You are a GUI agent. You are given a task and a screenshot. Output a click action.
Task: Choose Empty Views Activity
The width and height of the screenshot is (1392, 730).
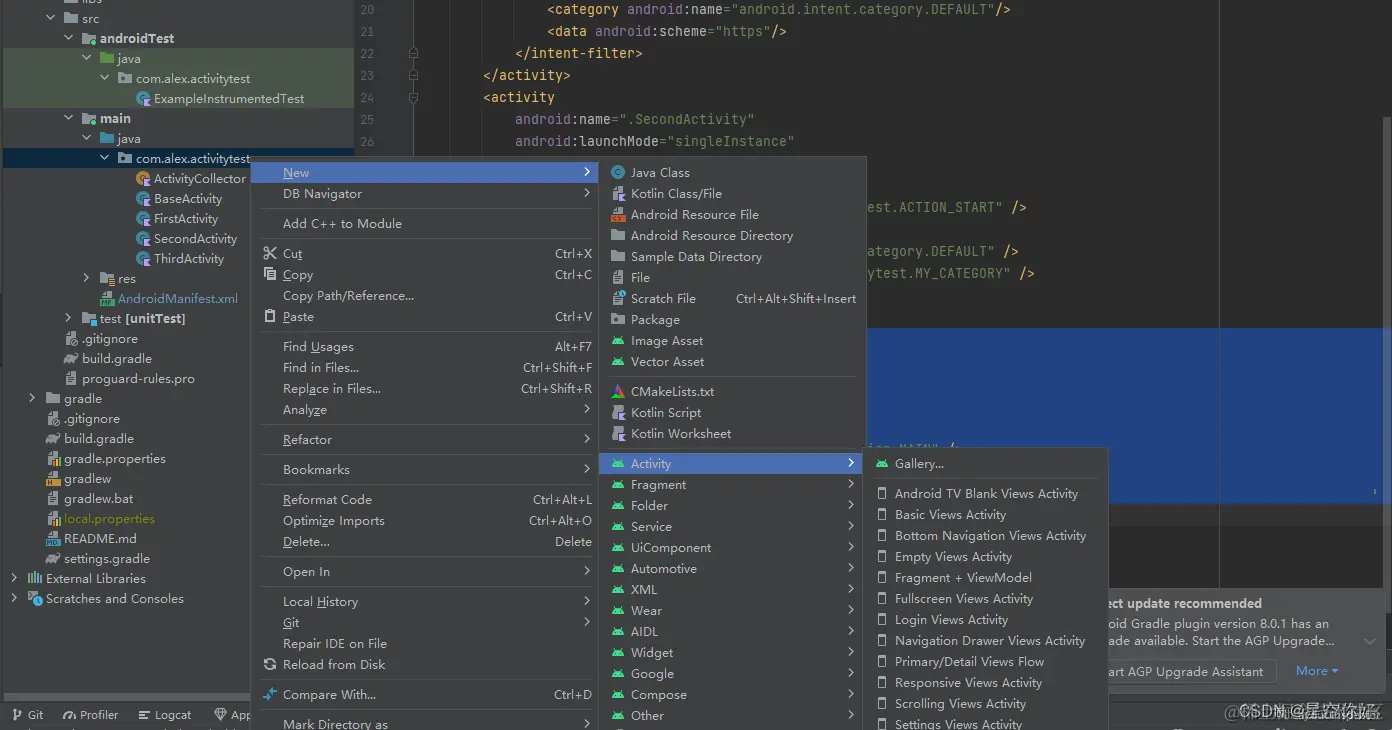[x=987, y=557]
